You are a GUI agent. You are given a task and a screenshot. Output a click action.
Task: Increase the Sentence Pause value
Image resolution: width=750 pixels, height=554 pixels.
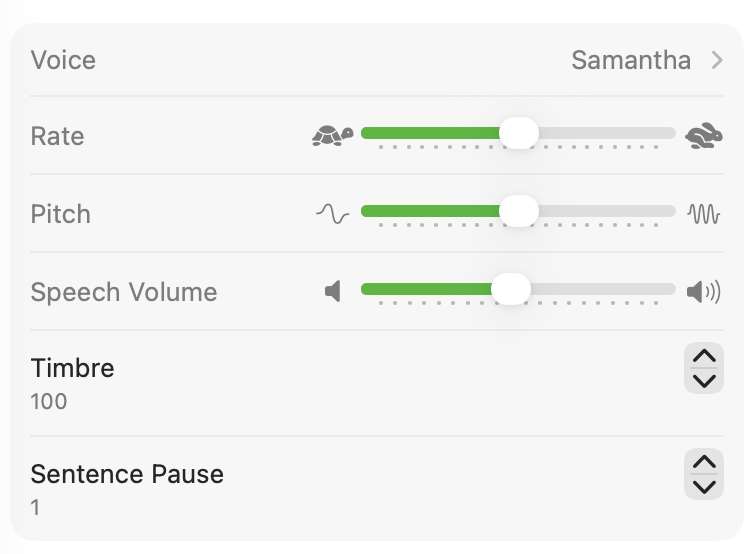click(x=704, y=462)
